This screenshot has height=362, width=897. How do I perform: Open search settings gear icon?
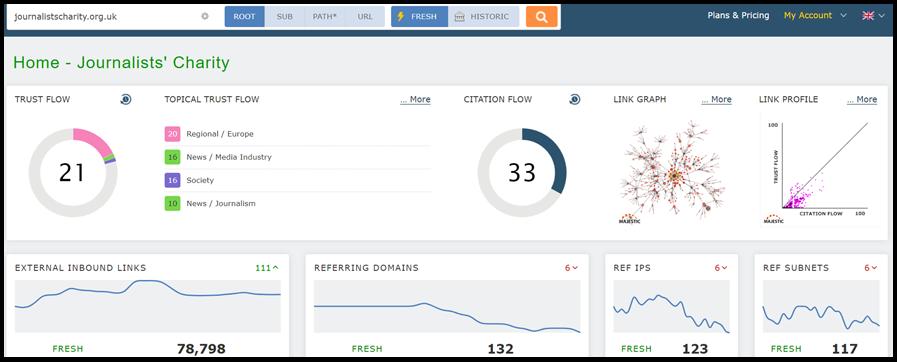[205, 17]
